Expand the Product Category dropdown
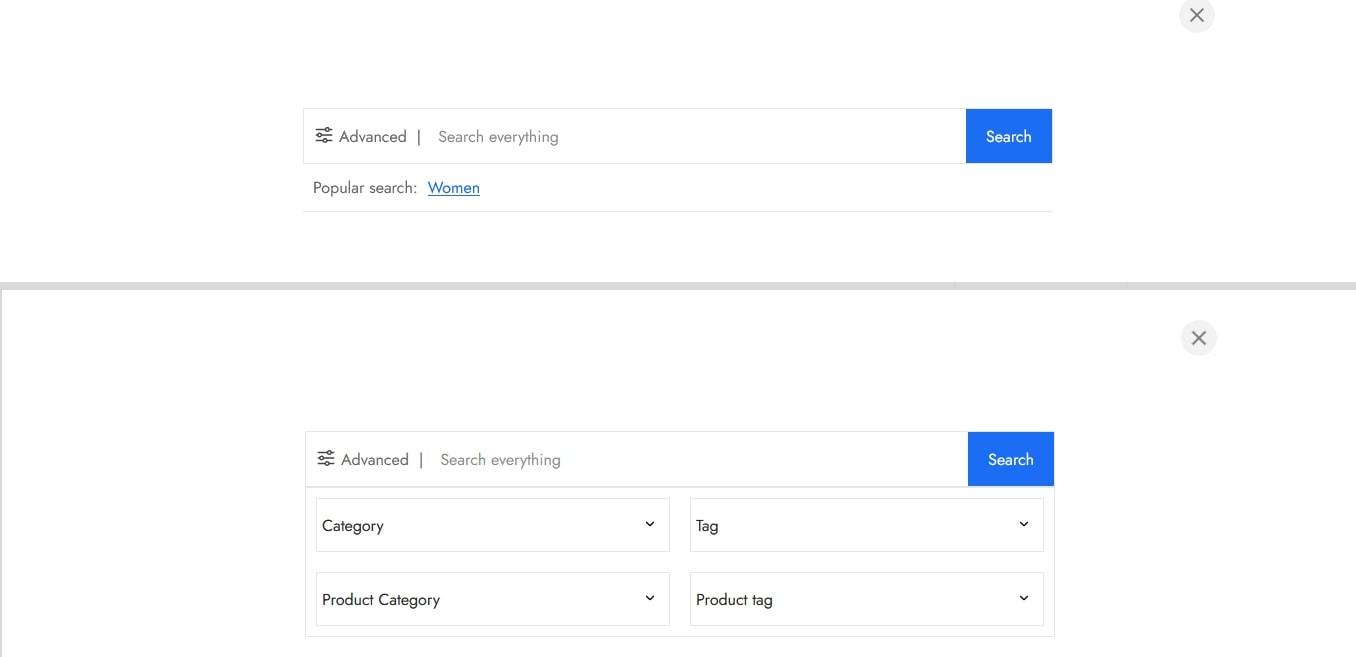Screen dimensions: 1356x657 pos(492,600)
